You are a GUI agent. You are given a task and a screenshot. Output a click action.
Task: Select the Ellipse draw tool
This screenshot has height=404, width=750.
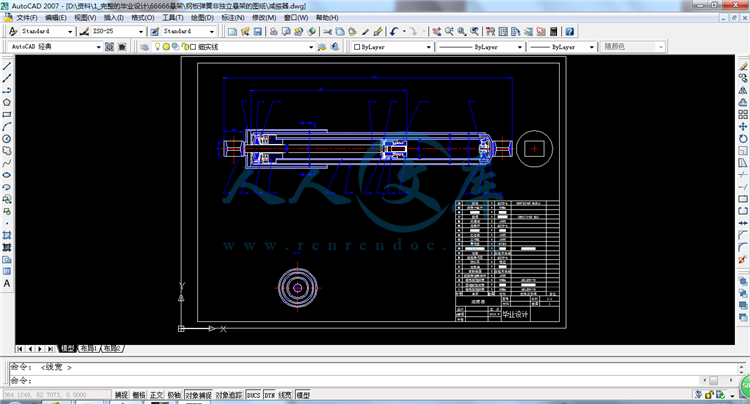(x=7, y=175)
